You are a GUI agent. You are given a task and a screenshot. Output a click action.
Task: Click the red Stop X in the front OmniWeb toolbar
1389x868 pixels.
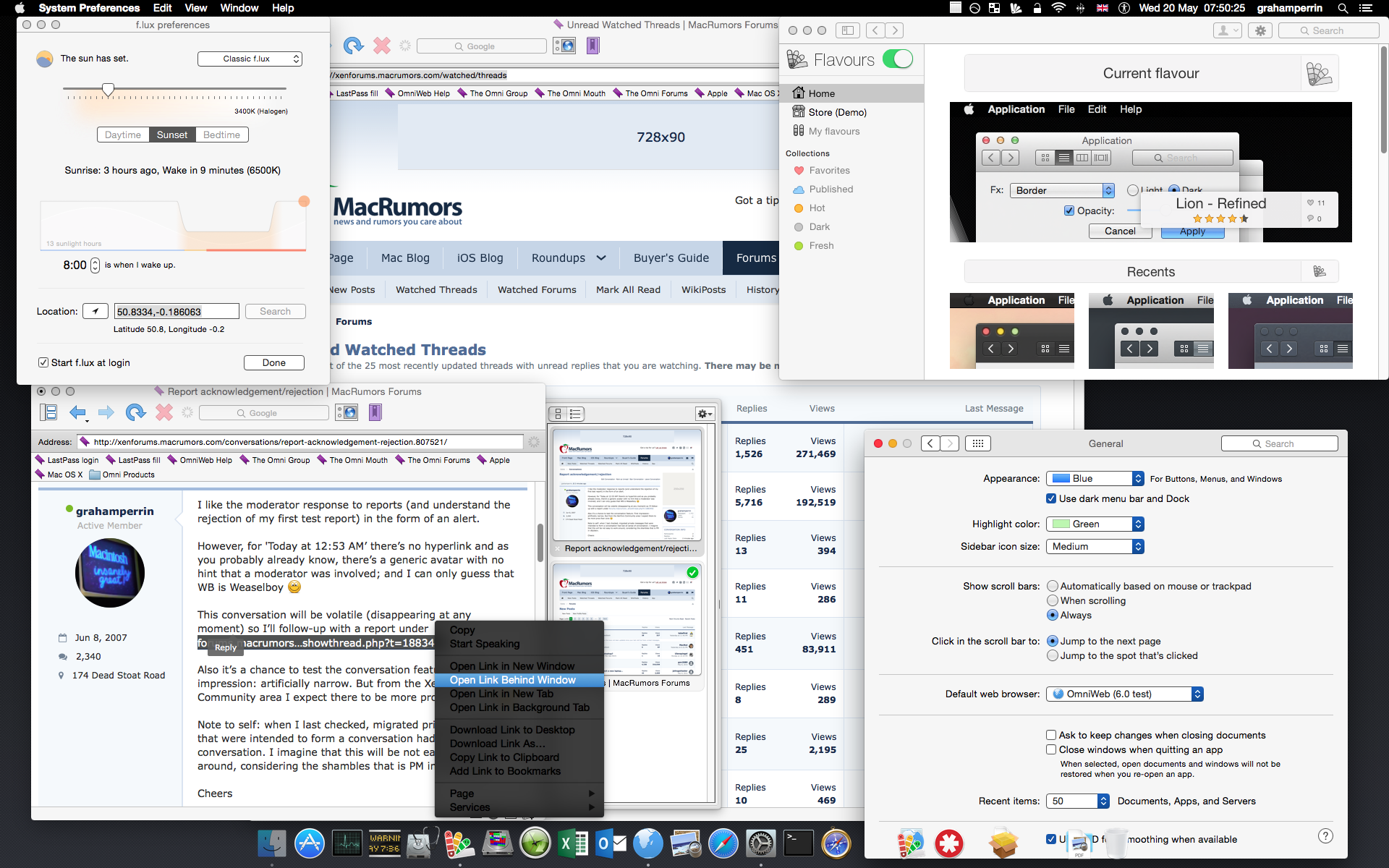click(164, 412)
